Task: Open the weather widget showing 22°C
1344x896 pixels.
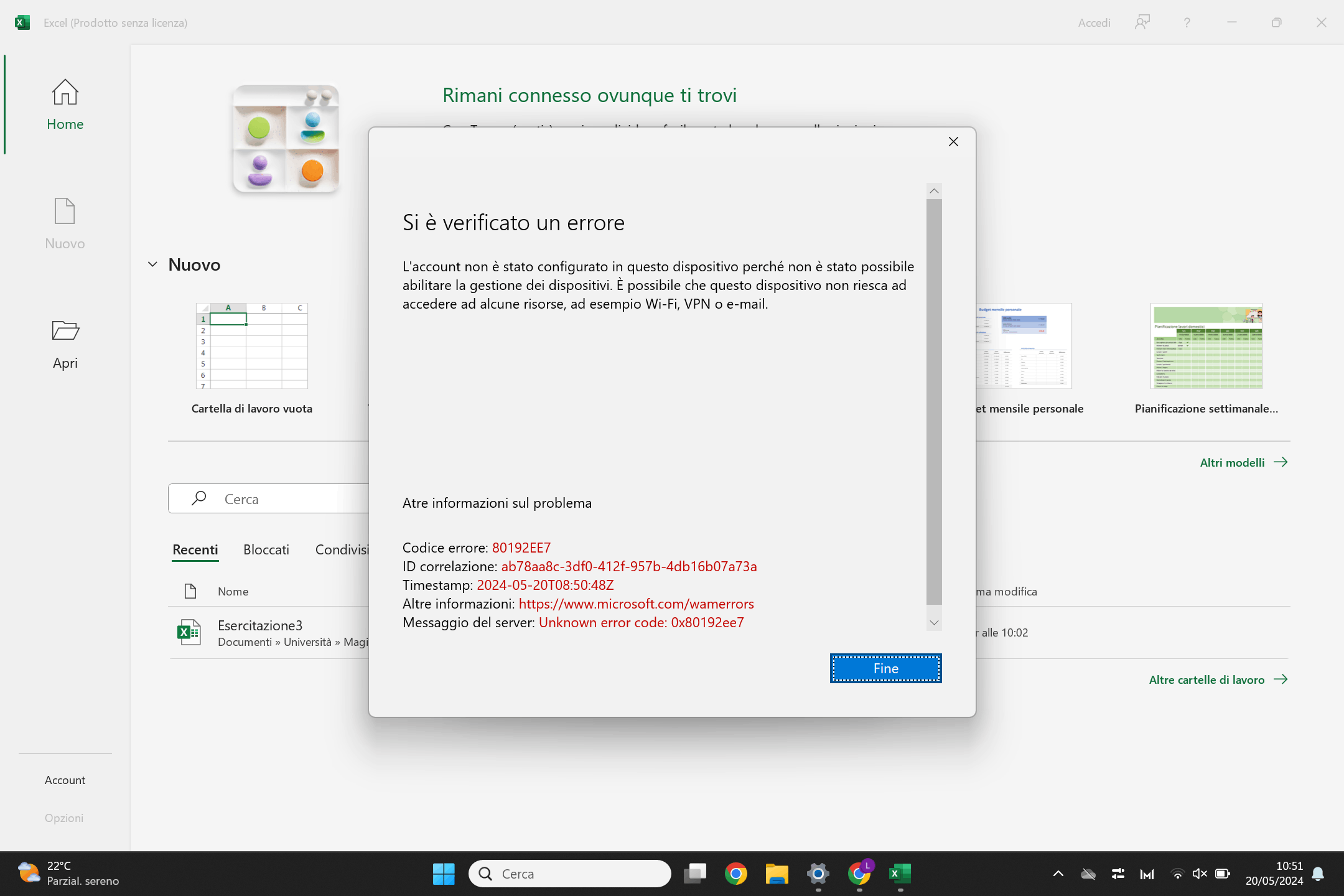Action: (x=68, y=874)
